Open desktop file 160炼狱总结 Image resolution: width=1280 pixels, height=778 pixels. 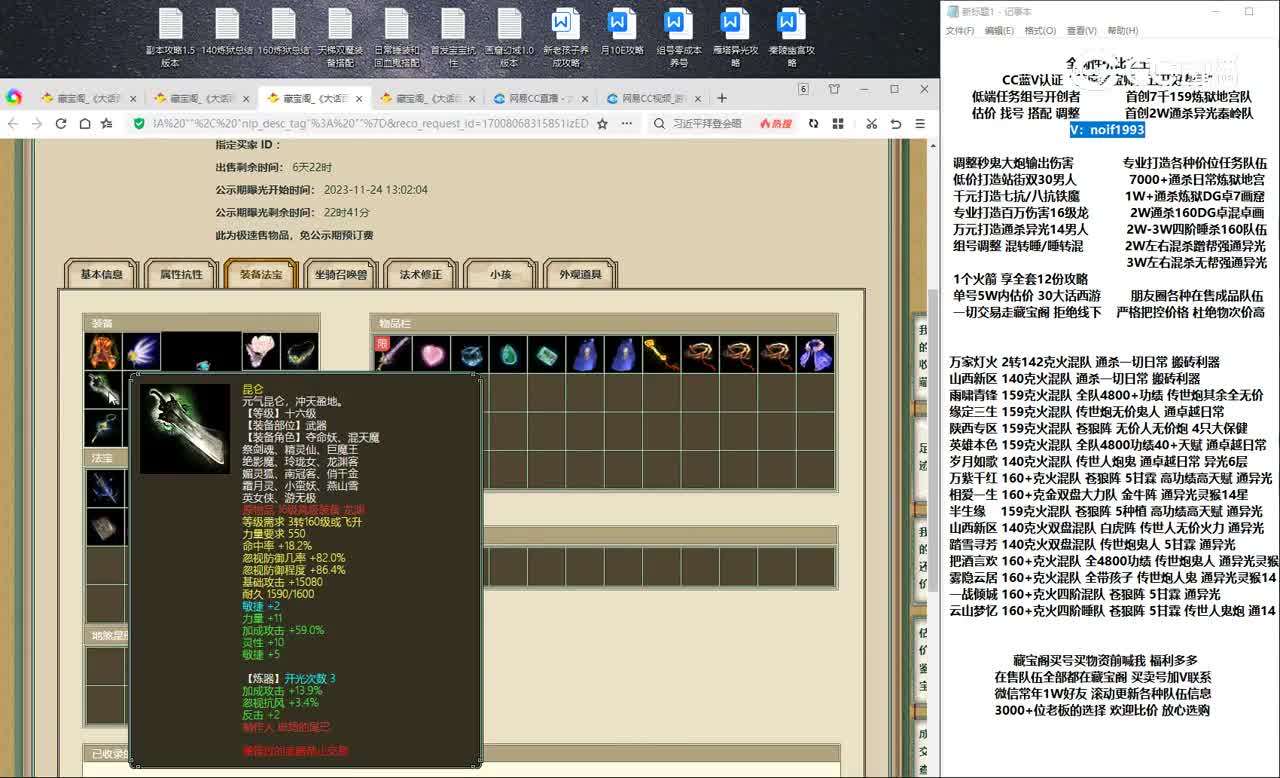coord(284,33)
